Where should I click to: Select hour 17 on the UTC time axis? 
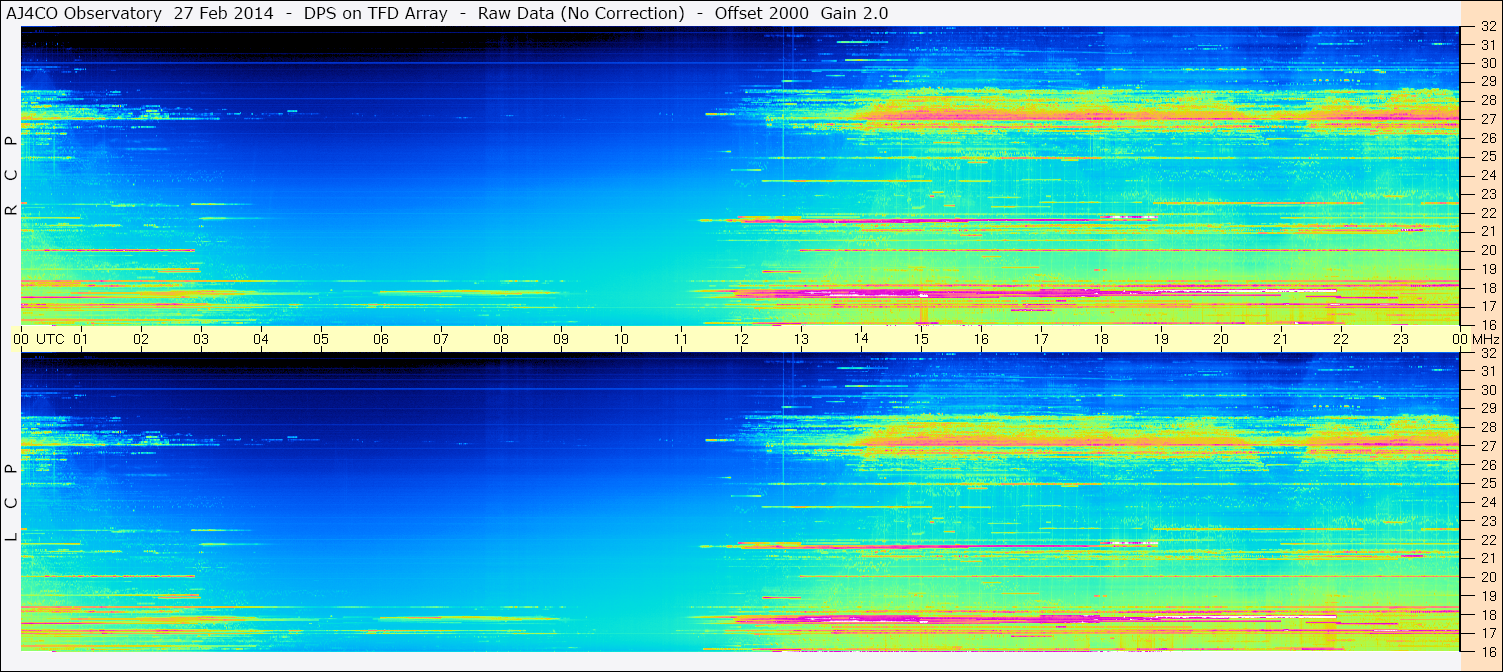(1041, 339)
